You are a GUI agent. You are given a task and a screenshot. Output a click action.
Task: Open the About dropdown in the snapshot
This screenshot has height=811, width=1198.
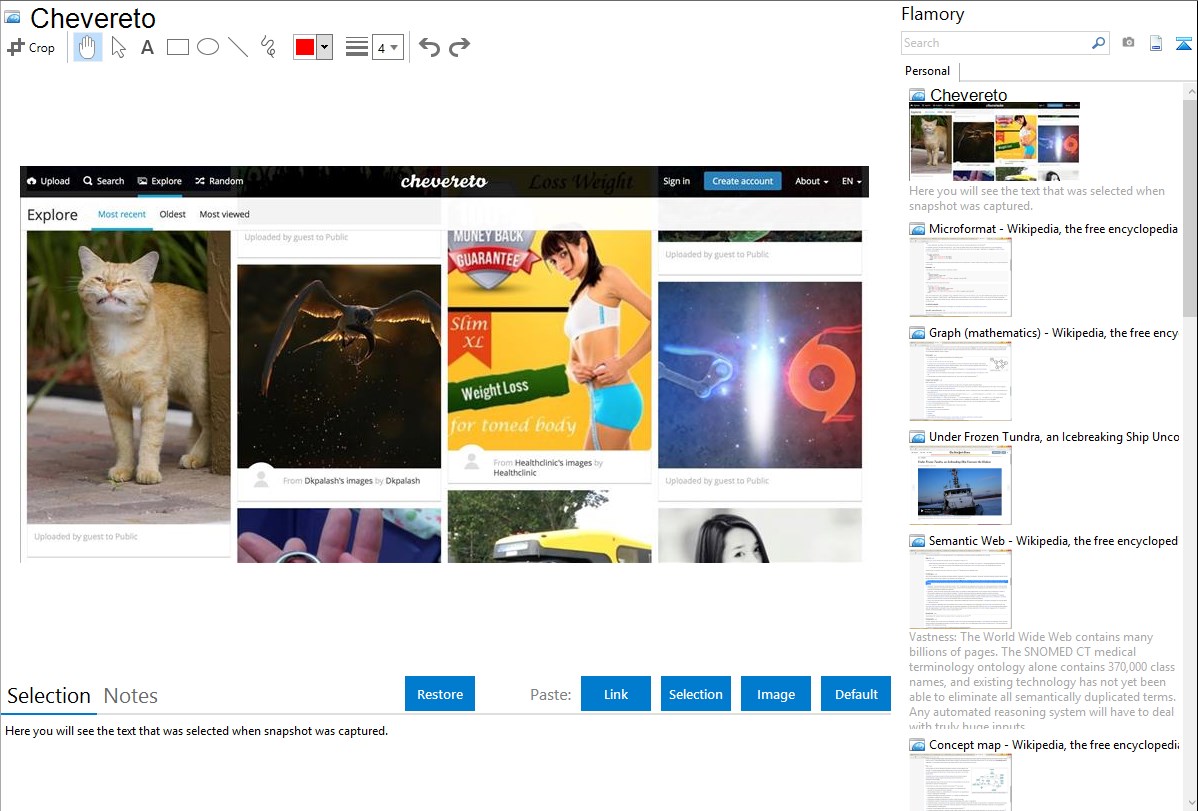tap(811, 181)
